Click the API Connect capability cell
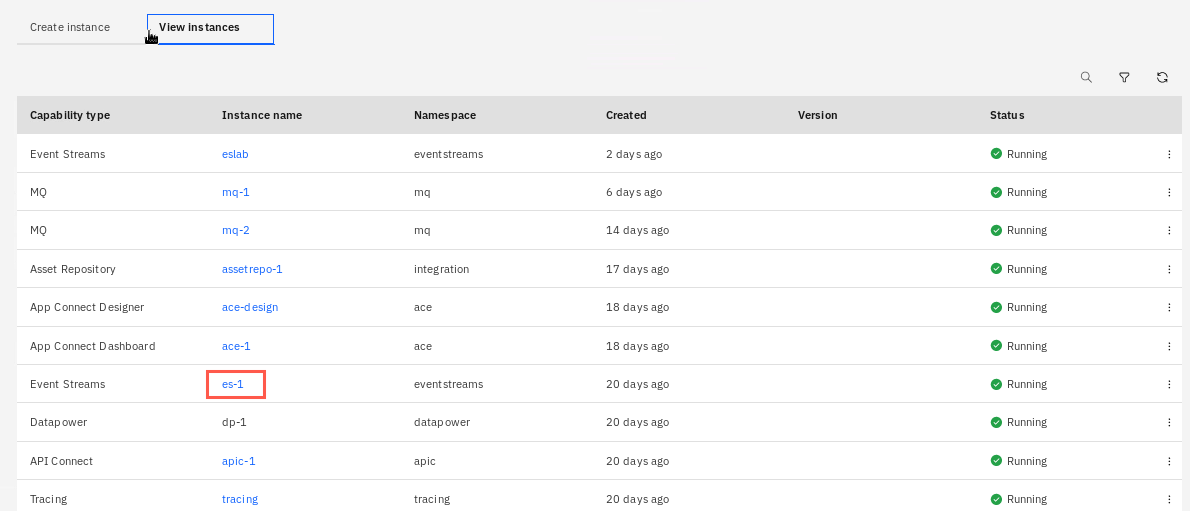The height and width of the screenshot is (511, 1190). pos(61,461)
